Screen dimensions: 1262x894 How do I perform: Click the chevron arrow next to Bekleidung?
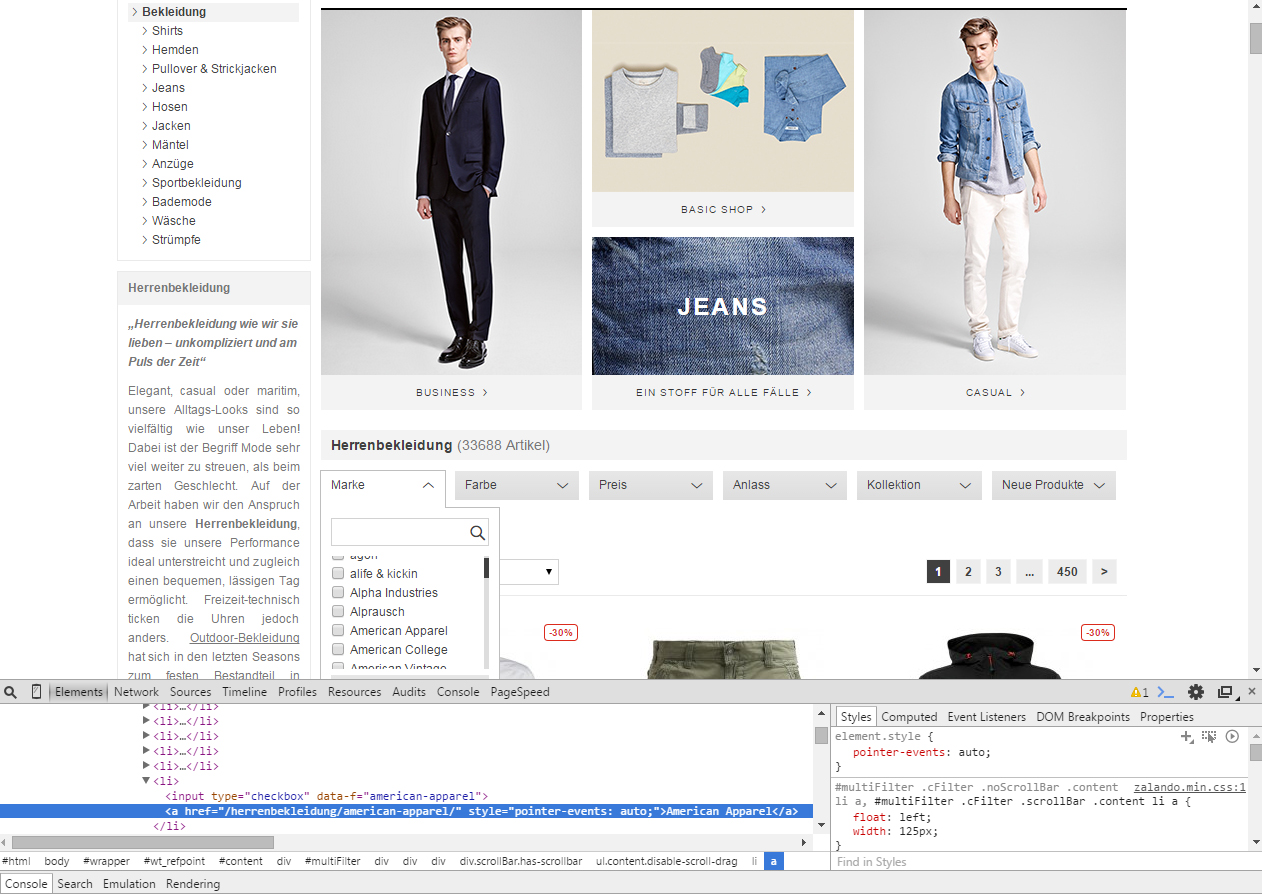point(134,12)
